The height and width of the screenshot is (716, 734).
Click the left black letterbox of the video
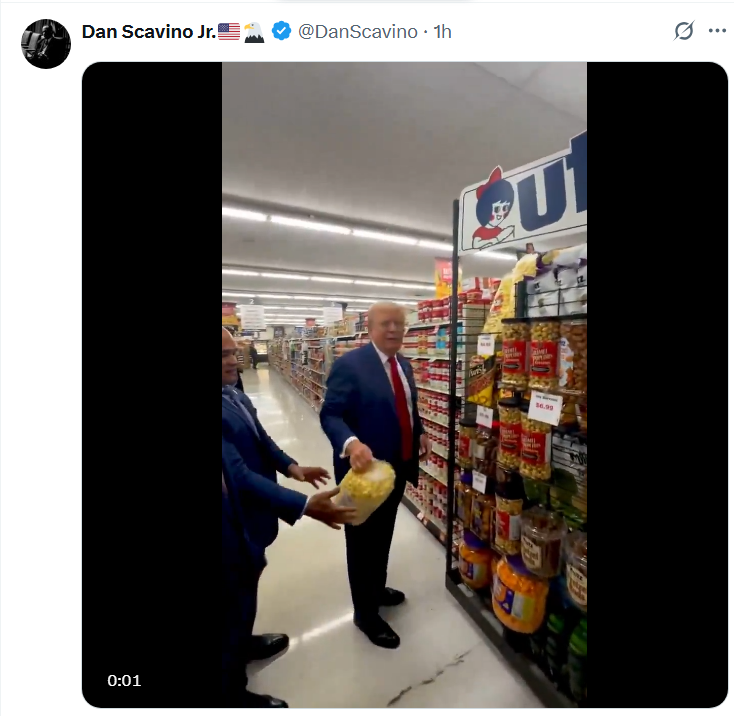[152, 385]
